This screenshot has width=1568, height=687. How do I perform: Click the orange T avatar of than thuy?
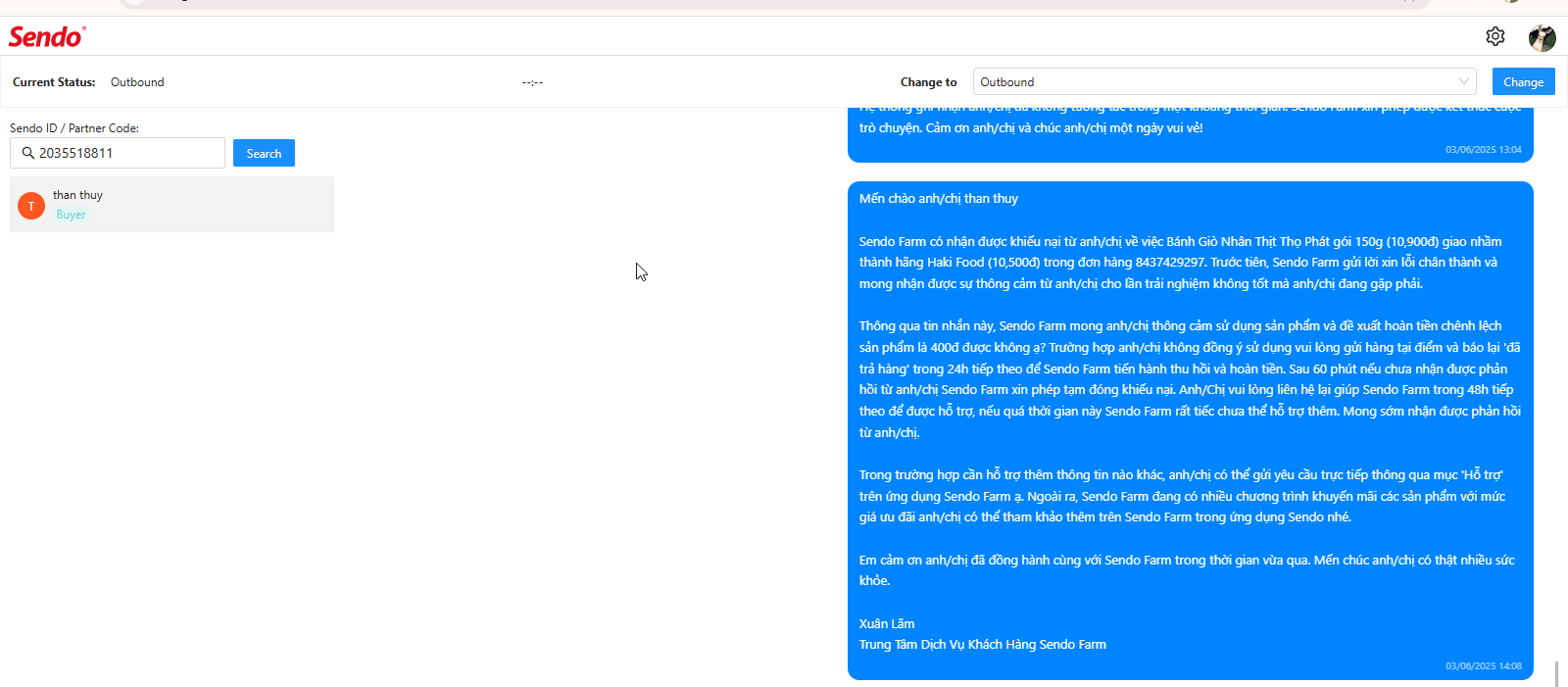tap(31, 206)
